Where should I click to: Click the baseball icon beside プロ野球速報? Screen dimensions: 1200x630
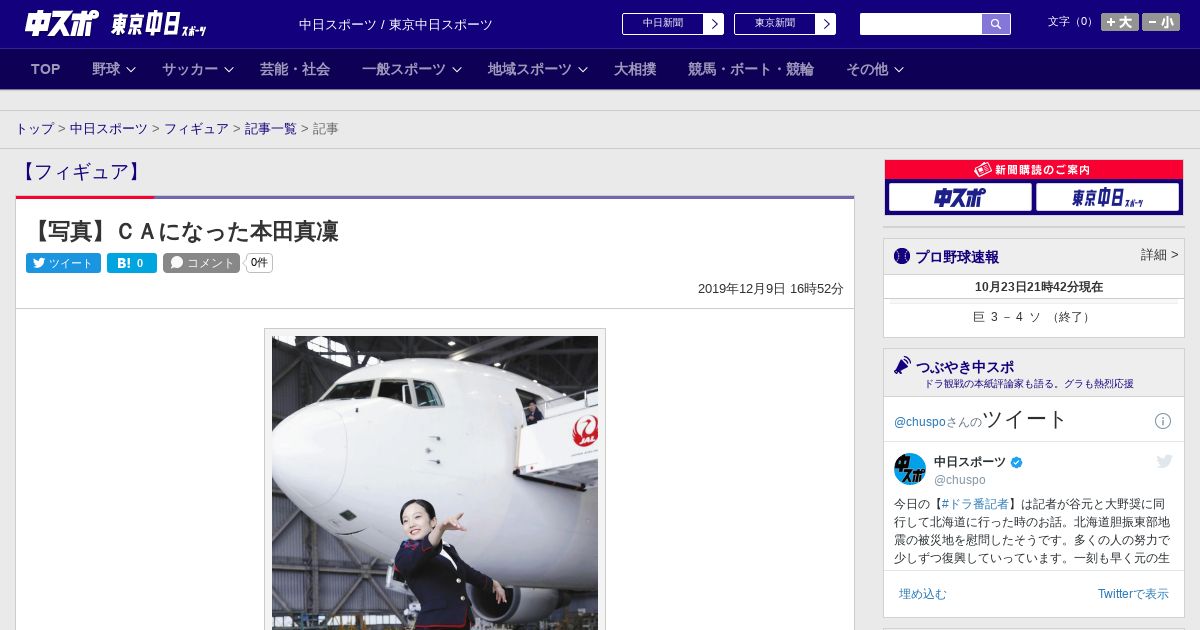(x=902, y=256)
